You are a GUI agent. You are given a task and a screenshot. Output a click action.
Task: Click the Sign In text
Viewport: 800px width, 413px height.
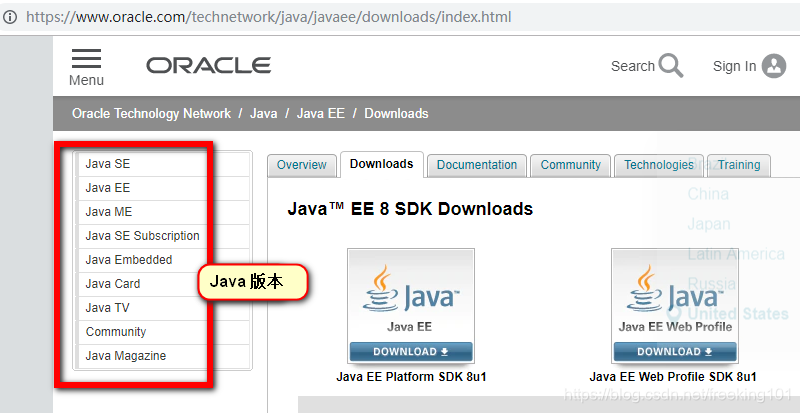[x=734, y=66]
